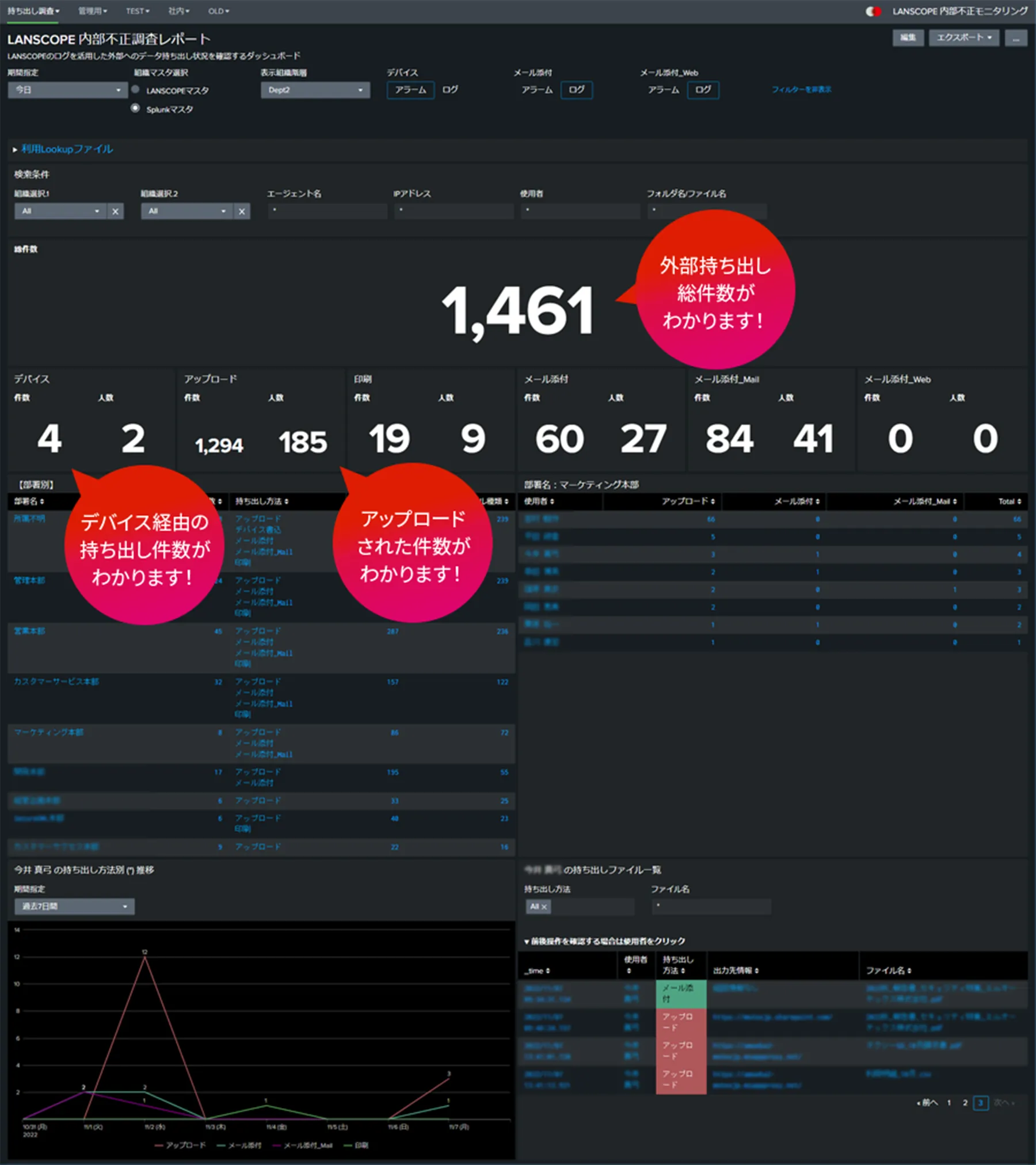This screenshot has height=1165, width=1036.
Task: Open the 表示組織階層 Dept2 dropdown
Action: pyautogui.click(x=315, y=90)
